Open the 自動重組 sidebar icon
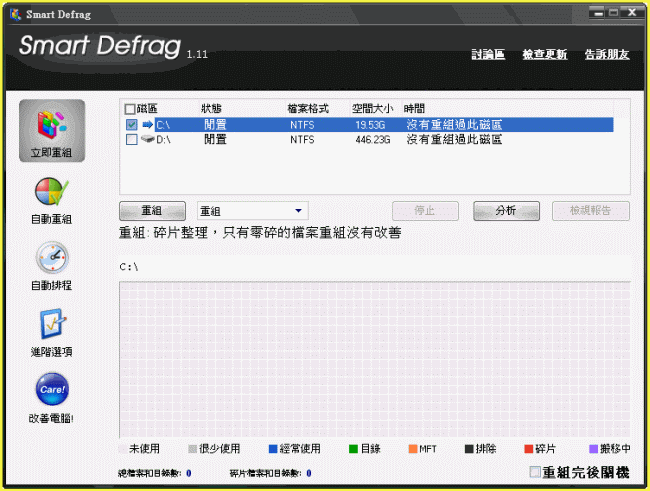 click(52, 193)
